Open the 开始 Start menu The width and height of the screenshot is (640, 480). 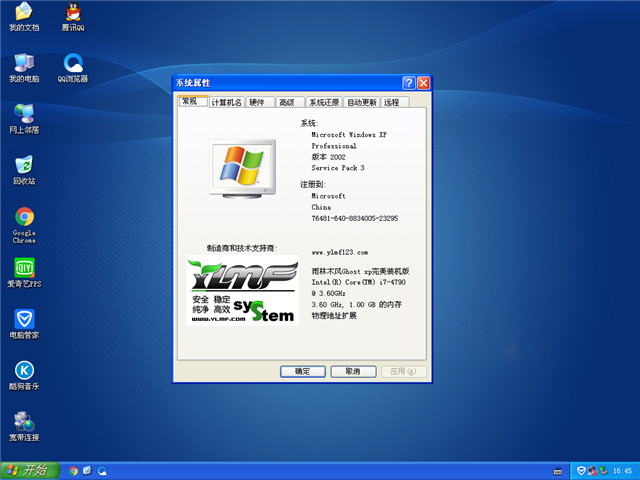coord(29,471)
